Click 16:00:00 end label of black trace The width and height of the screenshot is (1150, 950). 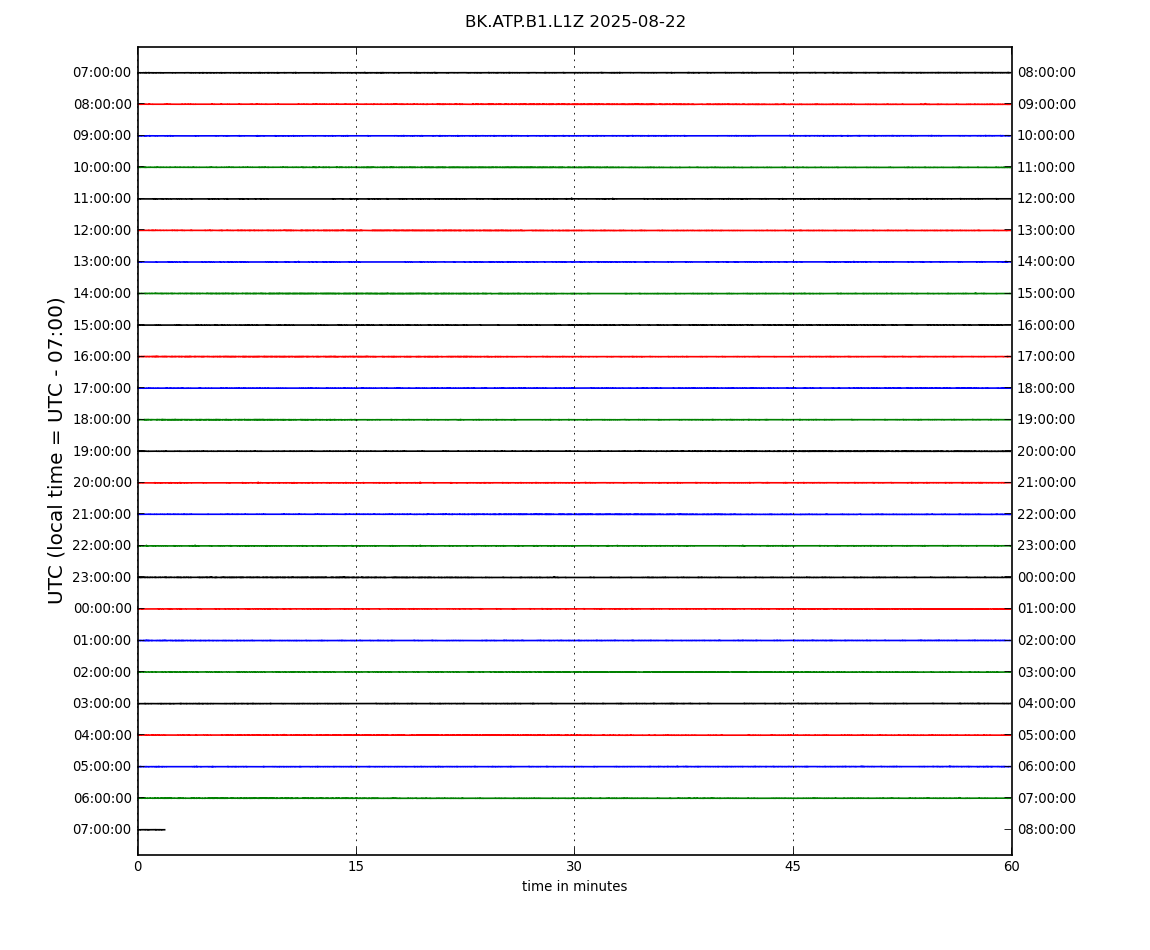click(x=1047, y=325)
